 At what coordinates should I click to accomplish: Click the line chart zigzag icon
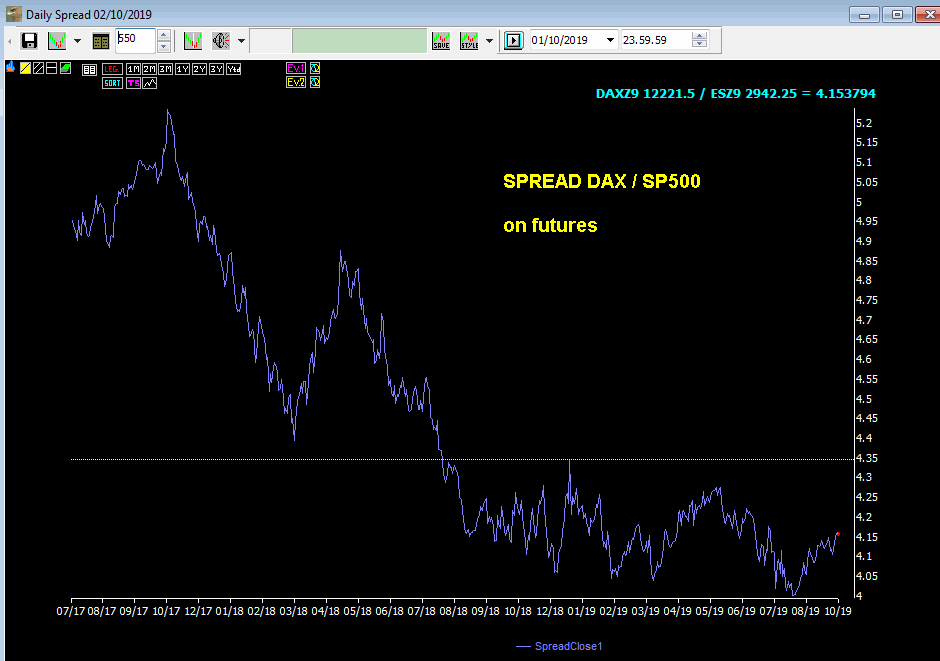click(150, 83)
